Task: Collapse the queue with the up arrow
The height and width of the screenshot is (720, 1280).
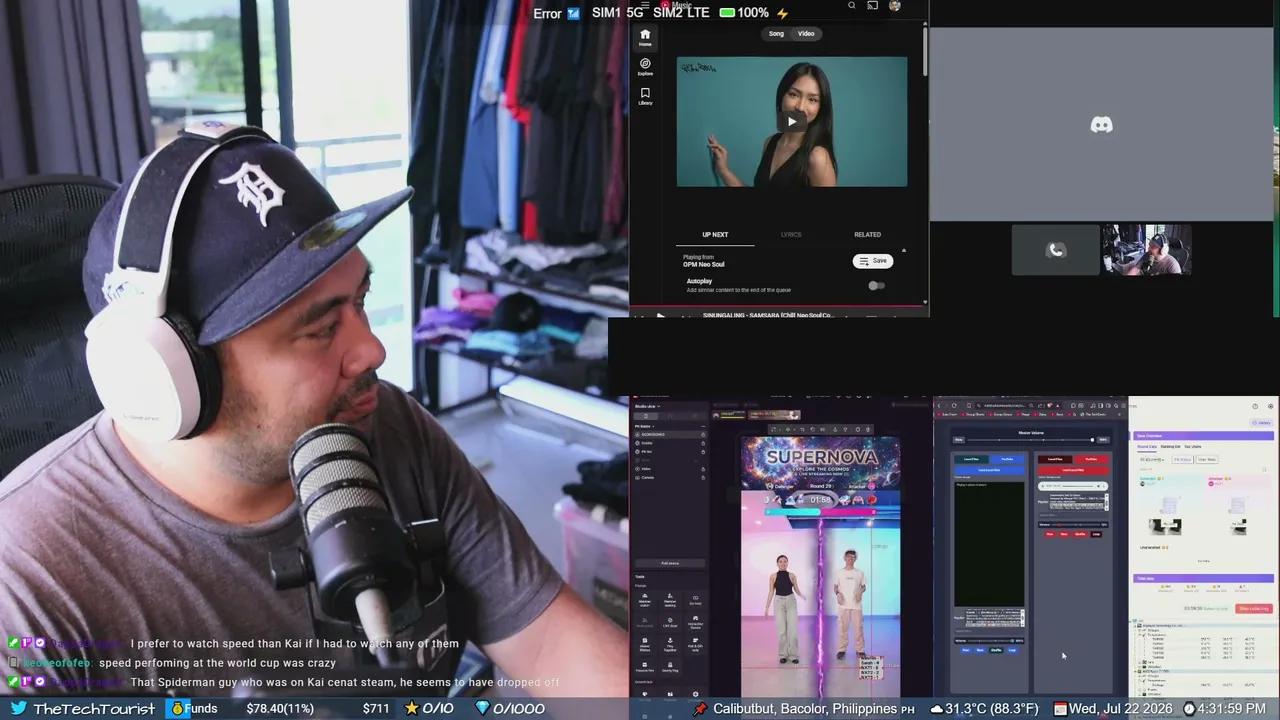Action: point(904,250)
